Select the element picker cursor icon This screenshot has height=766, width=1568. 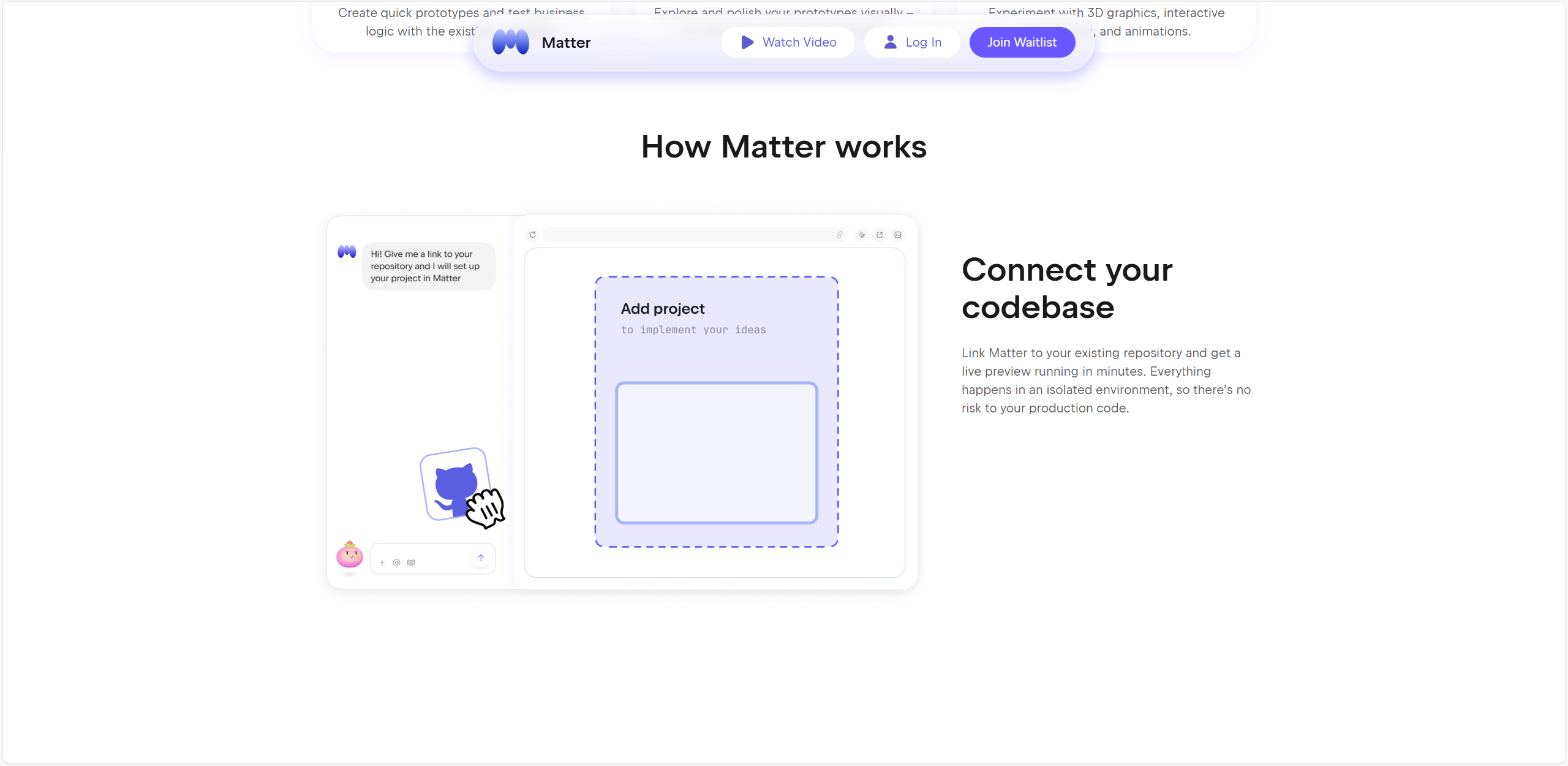pos(862,235)
